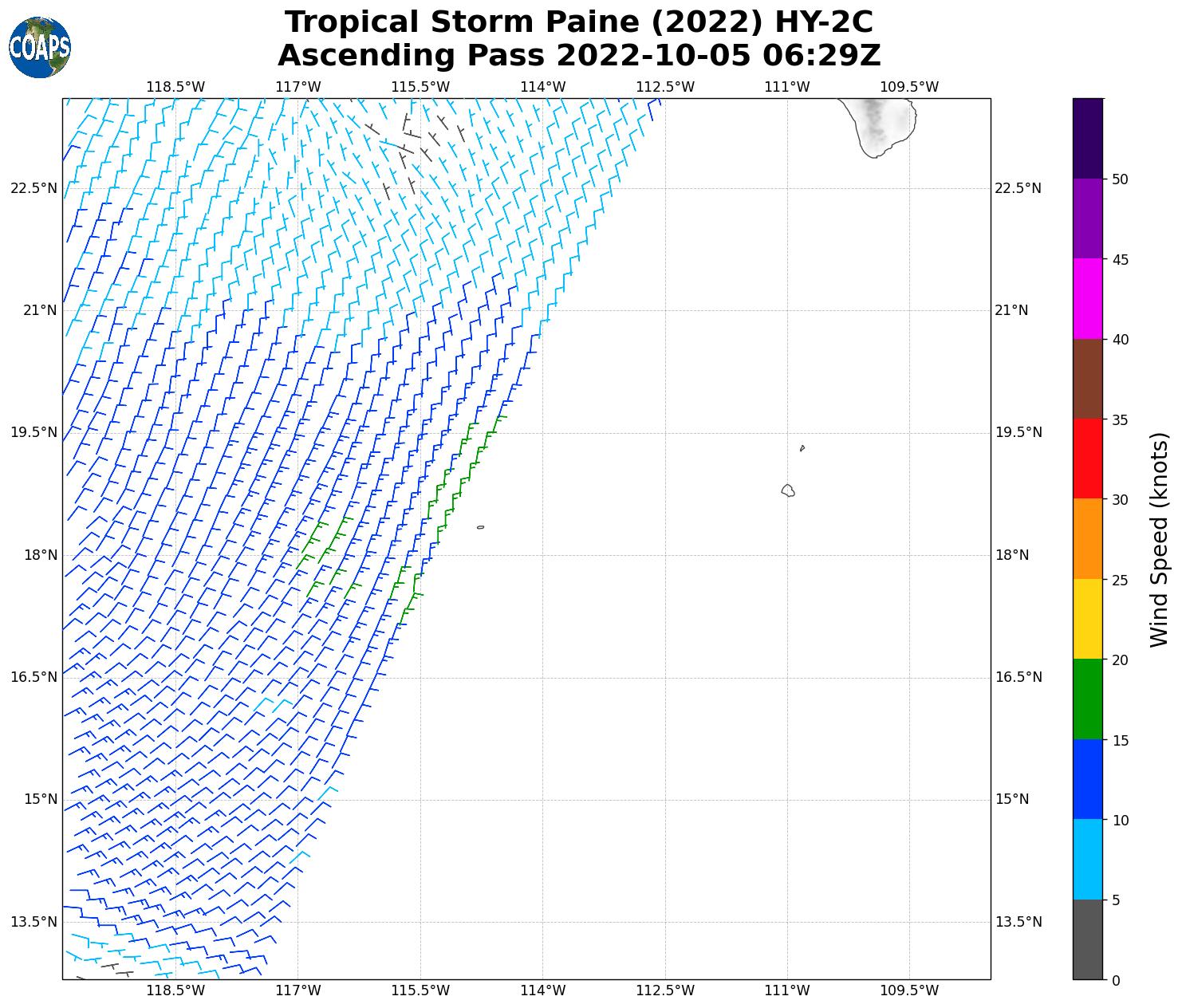The width and height of the screenshot is (1182, 1008).
Task: Select the red 30-35 knot colorbar segment
Action: pyautogui.click(x=1088, y=459)
